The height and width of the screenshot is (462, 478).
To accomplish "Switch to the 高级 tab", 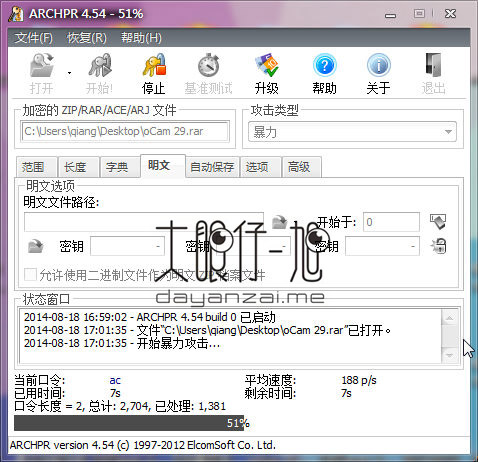I will [302, 167].
